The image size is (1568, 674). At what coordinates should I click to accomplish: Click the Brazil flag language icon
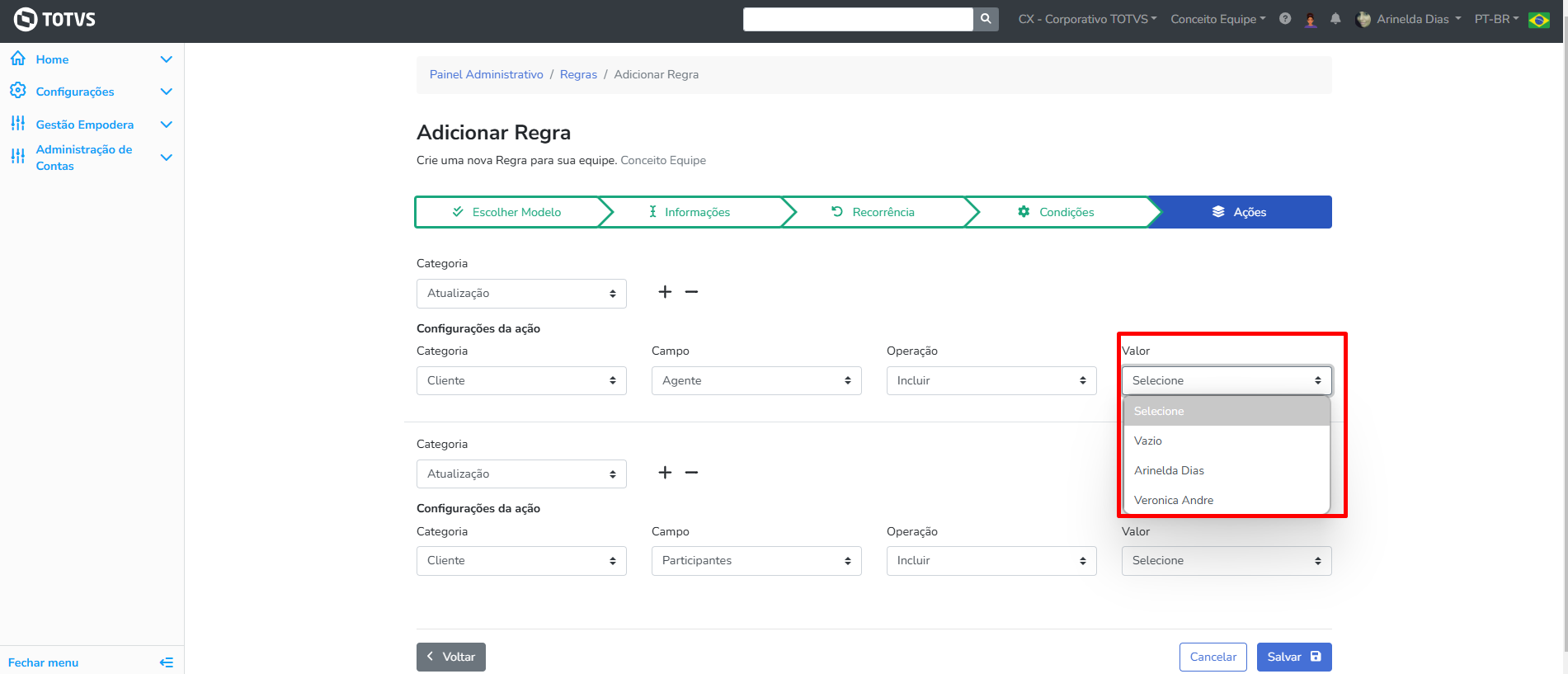pyautogui.click(x=1538, y=20)
